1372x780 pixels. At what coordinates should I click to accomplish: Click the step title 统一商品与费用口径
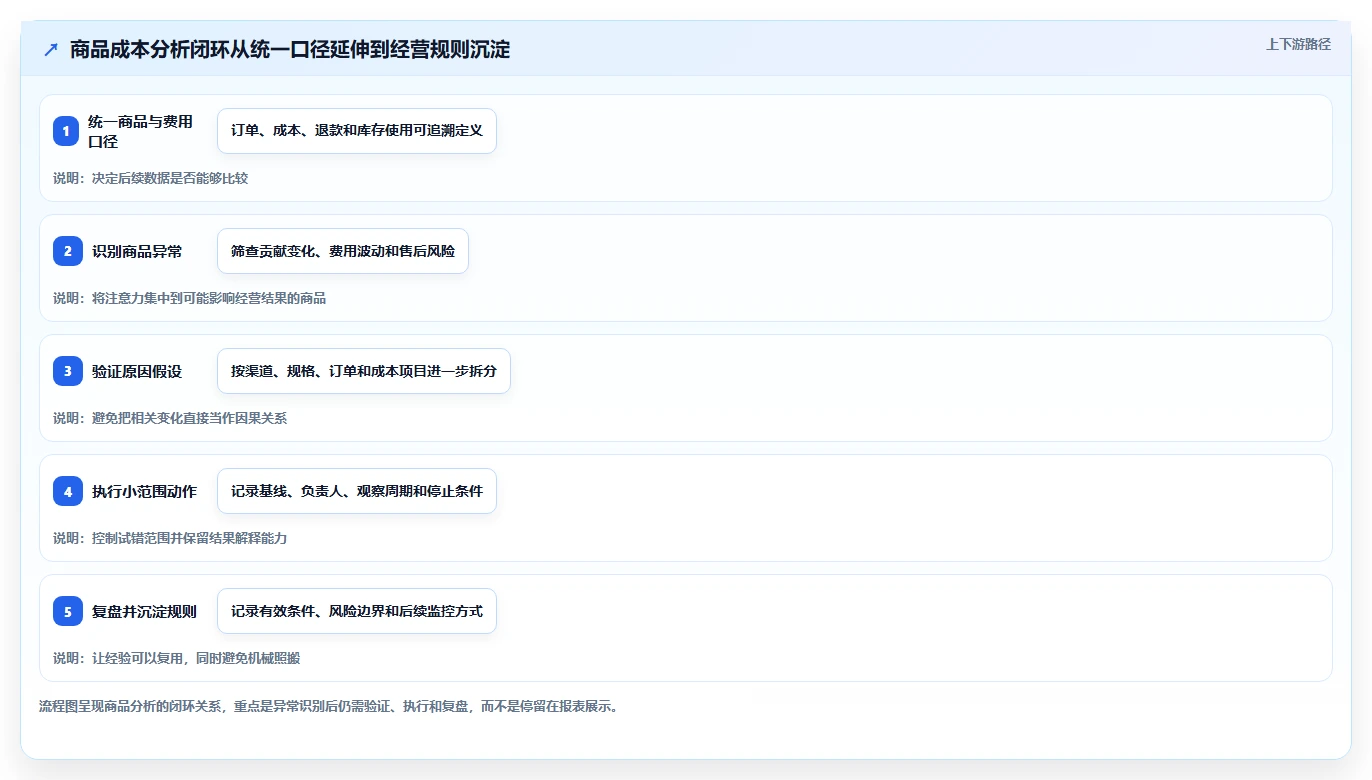[x=140, y=131]
